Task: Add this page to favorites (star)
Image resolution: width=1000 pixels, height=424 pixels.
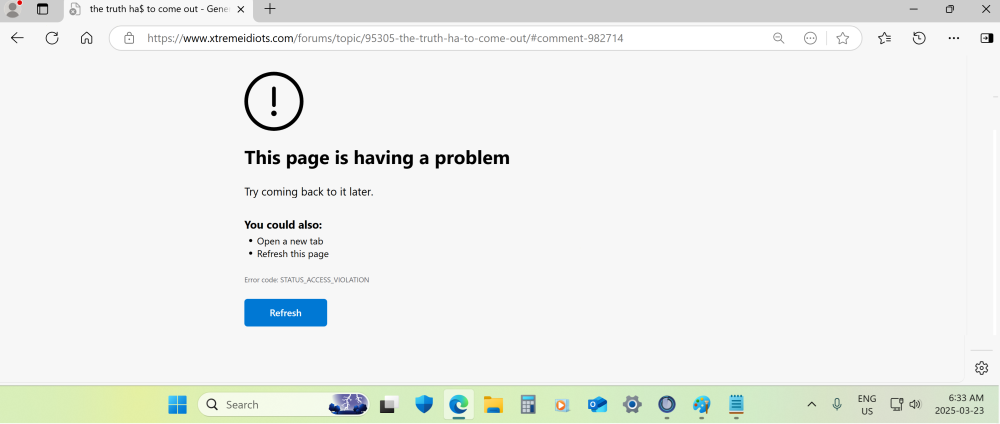Action: (843, 38)
